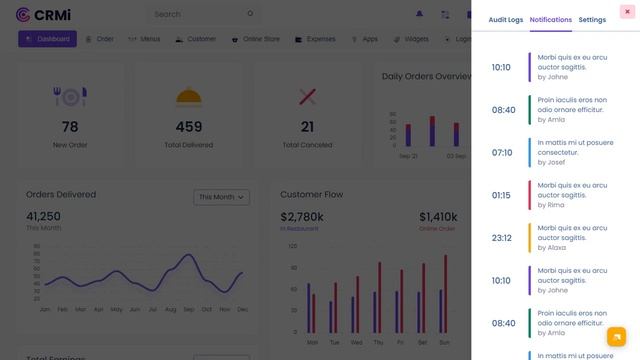640x360 pixels.
Task: Click the CRMi logo icon
Action: [23, 15]
